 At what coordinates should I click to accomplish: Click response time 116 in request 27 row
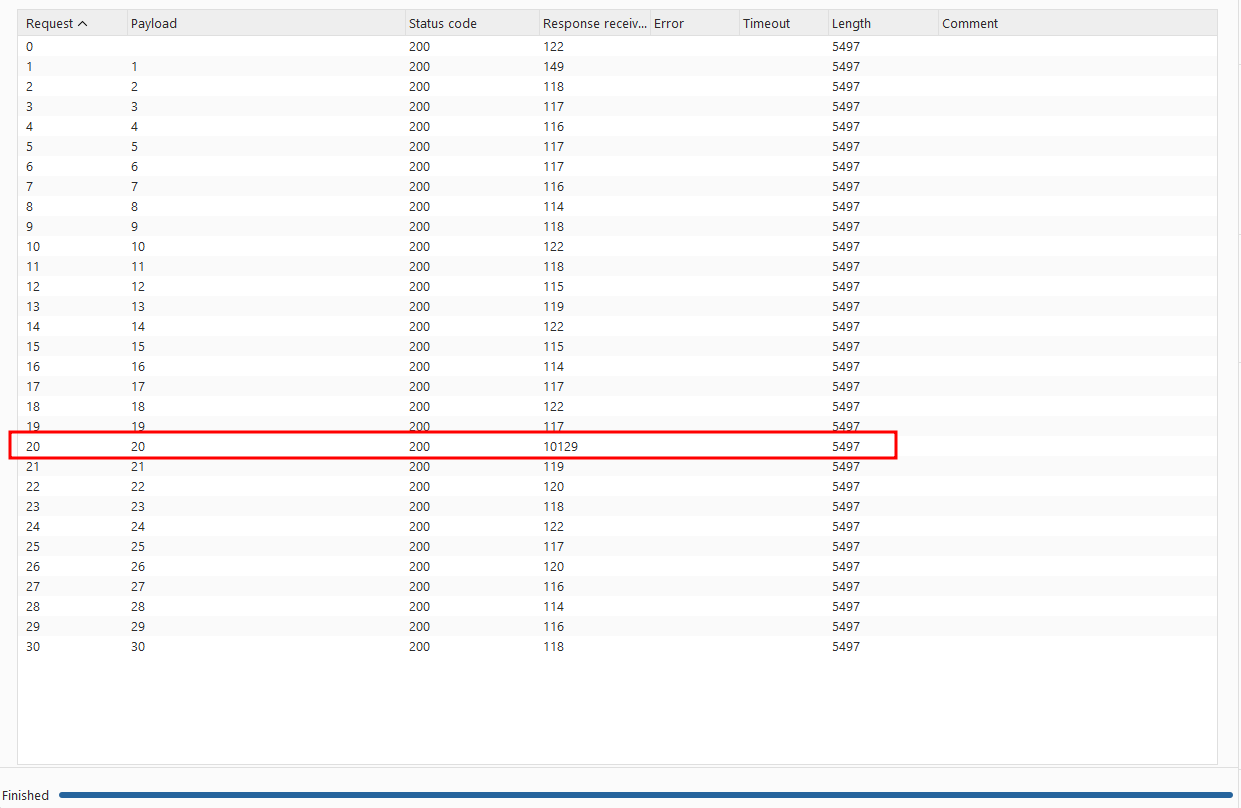point(553,586)
